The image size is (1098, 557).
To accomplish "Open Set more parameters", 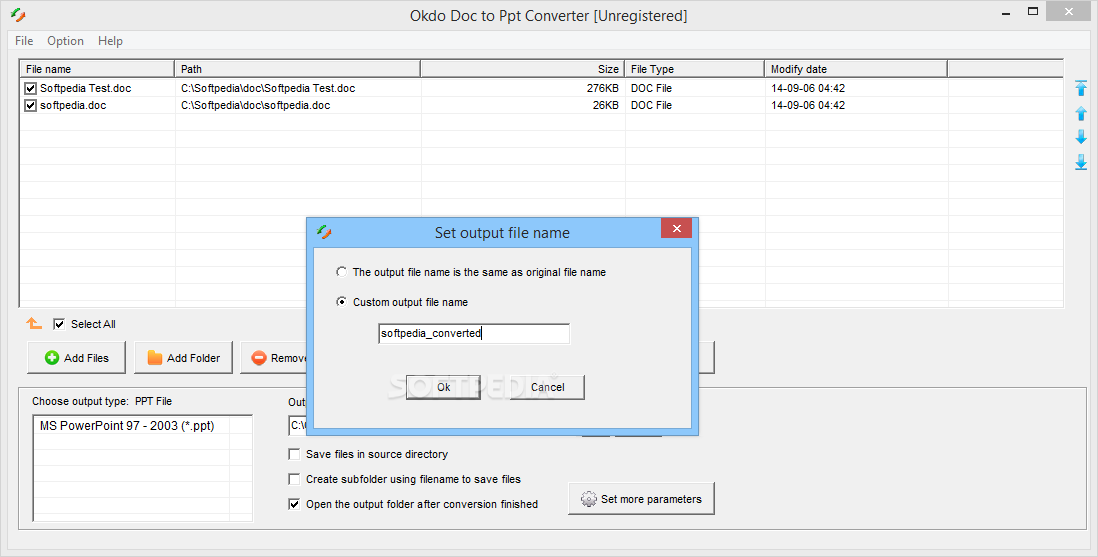I will 641,499.
